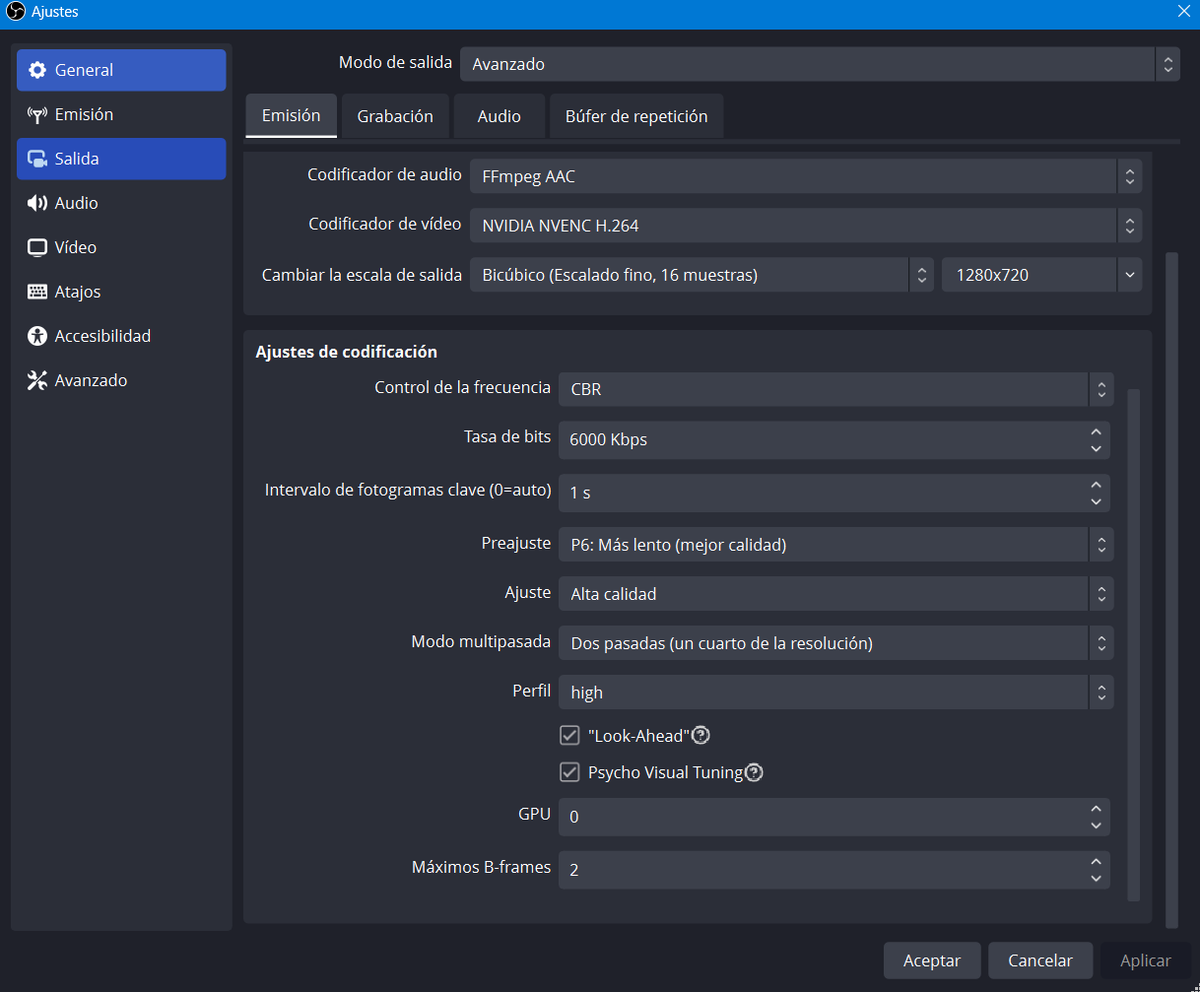Open the Atajos keyboard icon in sidebar
Image resolution: width=1200 pixels, height=992 pixels.
tap(37, 292)
